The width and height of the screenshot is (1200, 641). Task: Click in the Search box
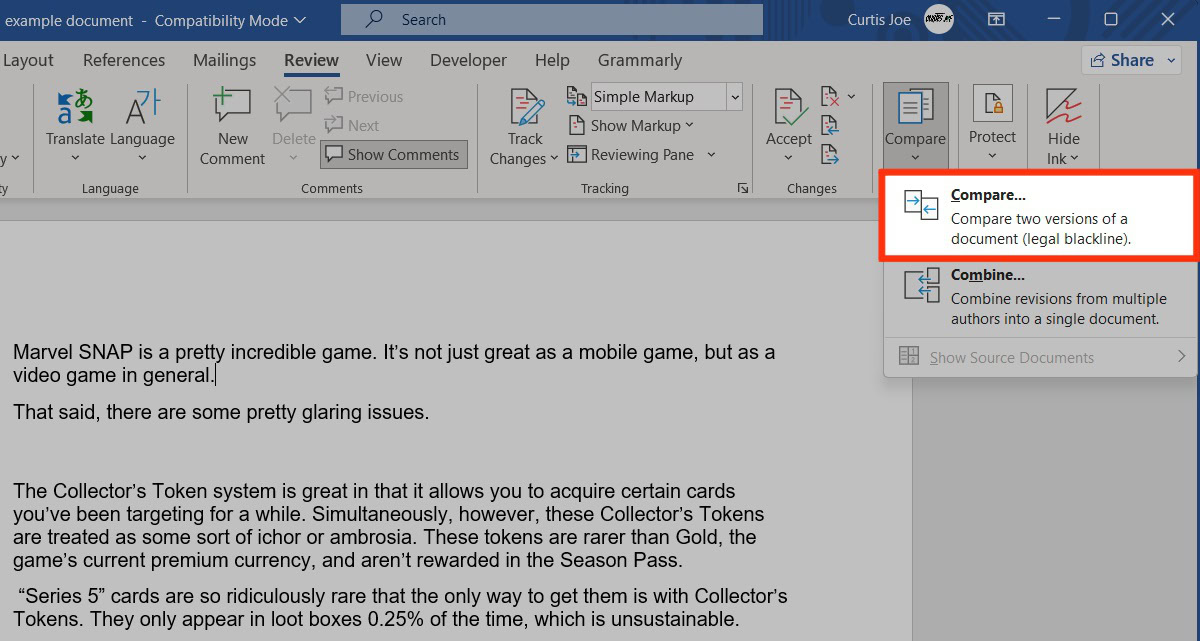click(551, 20)
